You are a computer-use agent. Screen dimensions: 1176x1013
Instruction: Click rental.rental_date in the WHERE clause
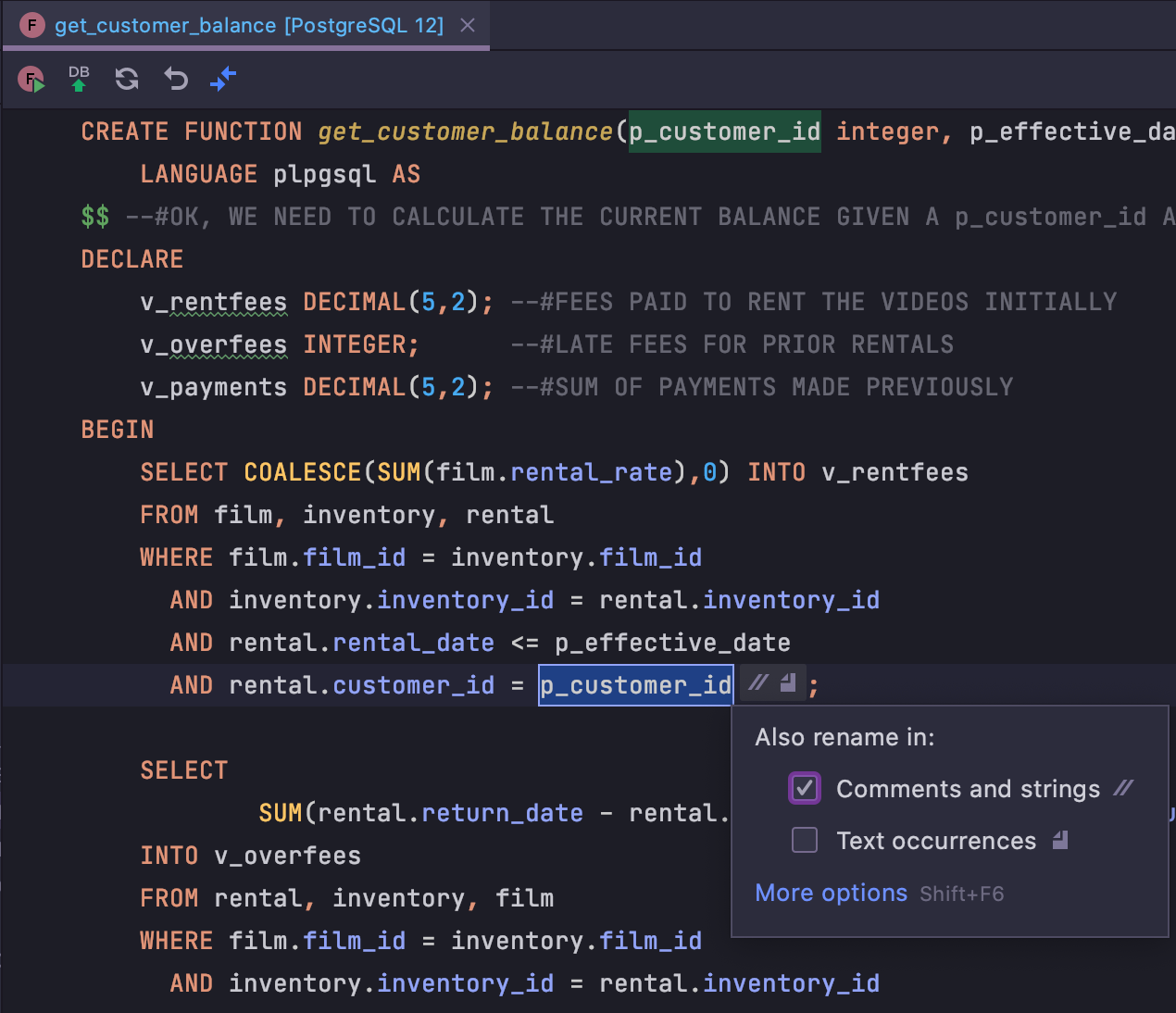pos(362,643)
